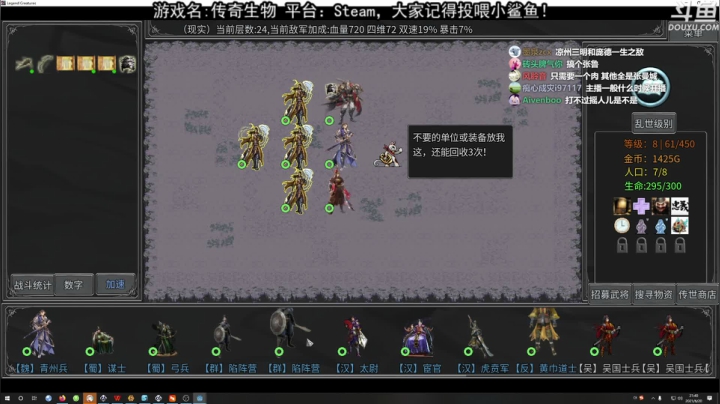Image resolution: width=720 pixels, height=404 pixels.
Task: Pick the 【汉】太尉 unit from bench
Action: point(354,337)
